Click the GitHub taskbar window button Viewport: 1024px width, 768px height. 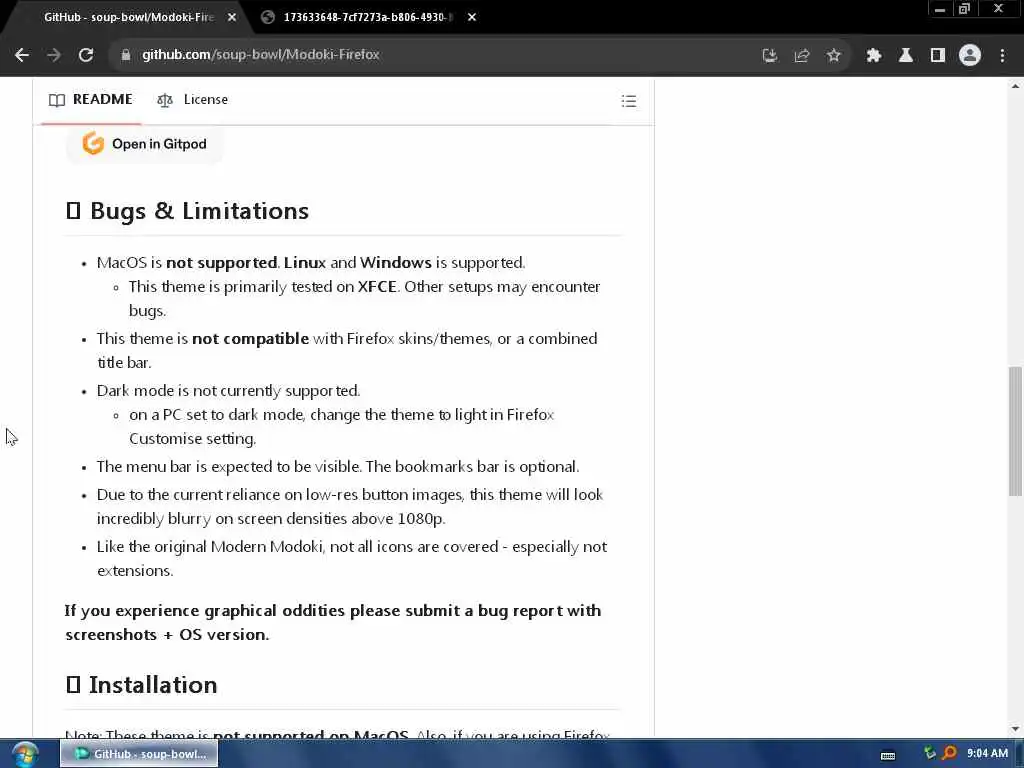(x=139, y=754)
